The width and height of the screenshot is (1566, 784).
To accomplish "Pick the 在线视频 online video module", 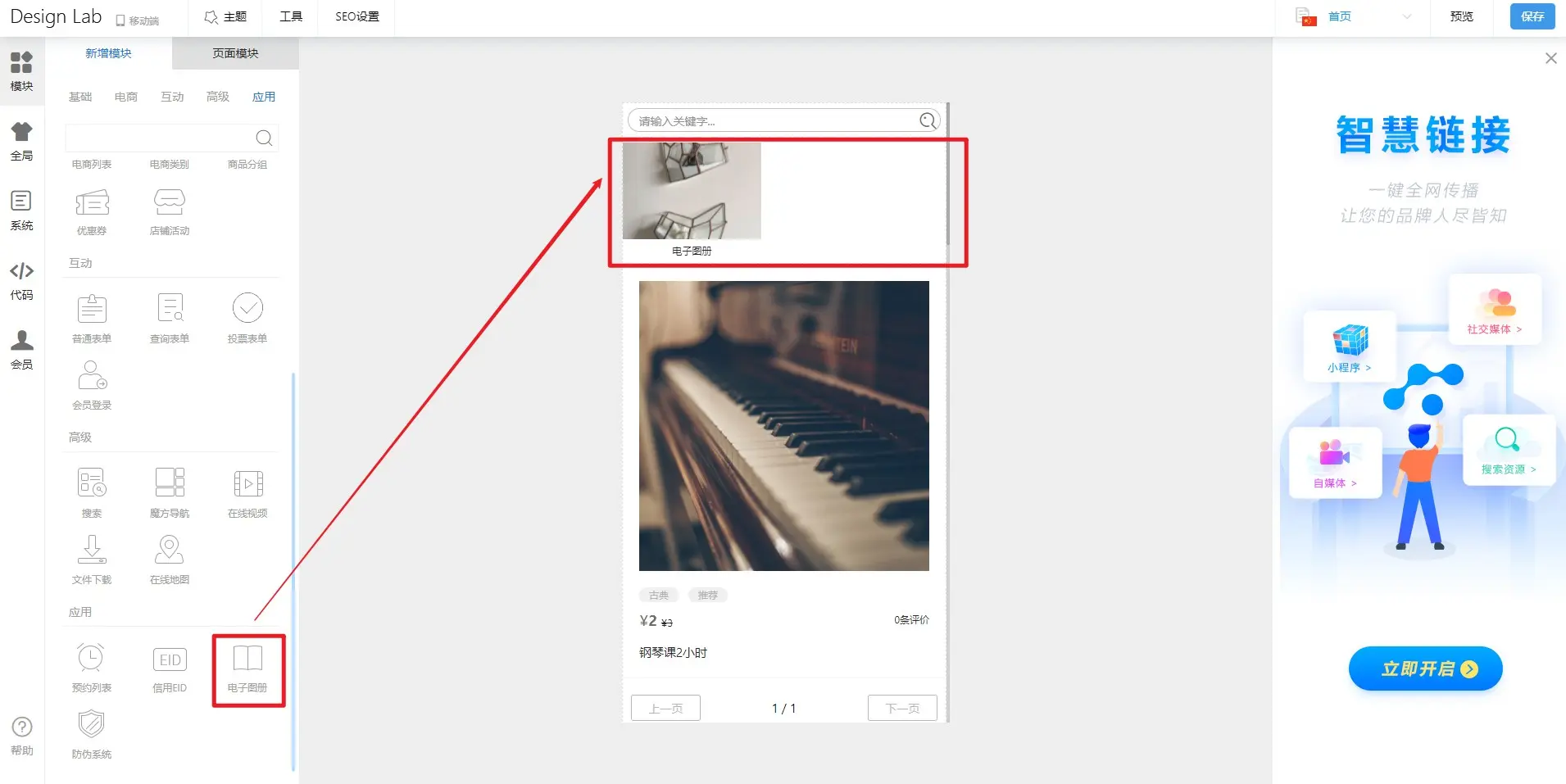I will (x=247, y=493).
